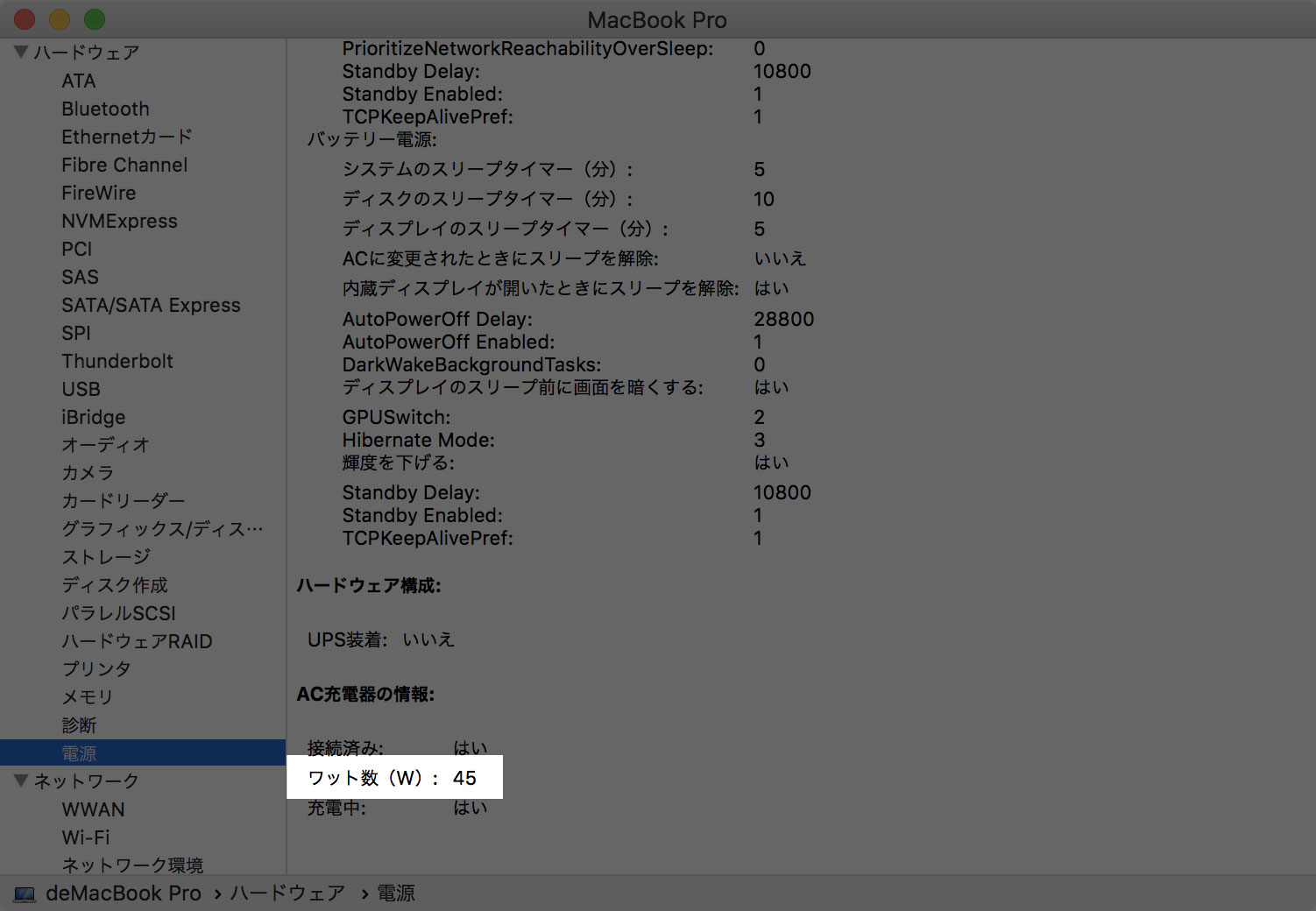1316x911 pixels.
Task: Click the ワット数 (W) value 45
Action: pyautogui.click(x=464, y=778)
